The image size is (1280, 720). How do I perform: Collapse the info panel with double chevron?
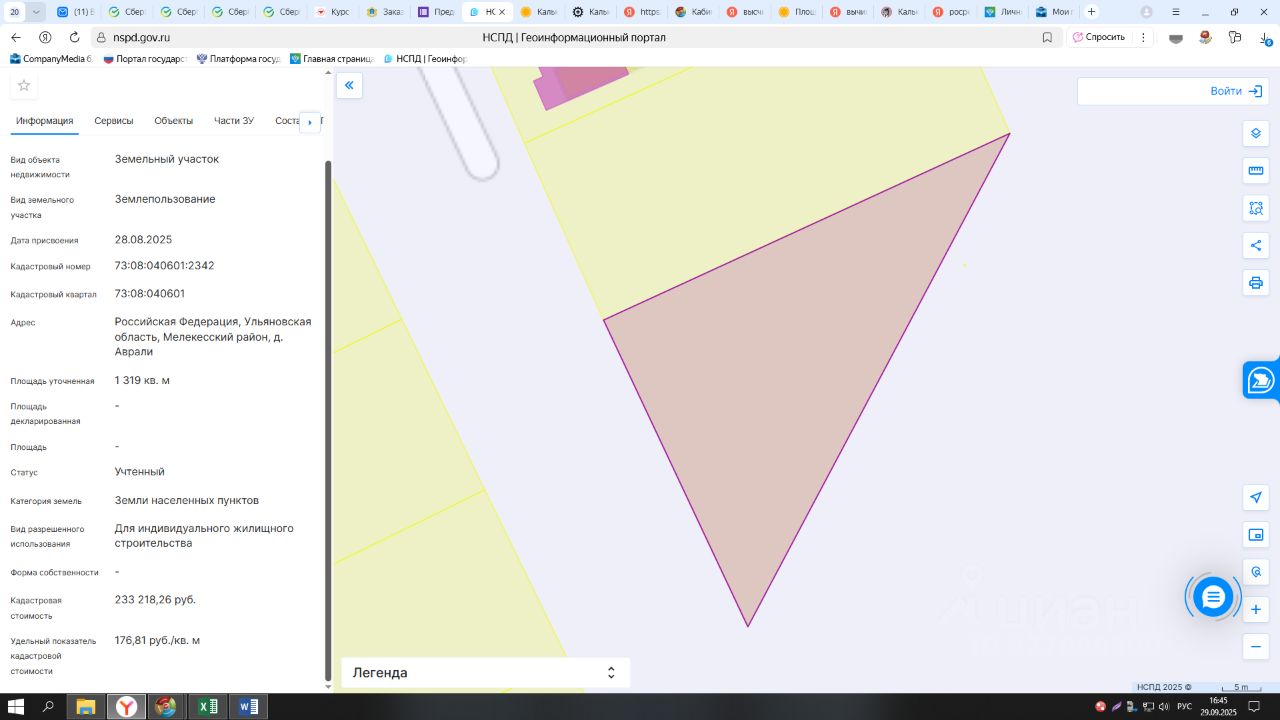click(x=349, y=86)
